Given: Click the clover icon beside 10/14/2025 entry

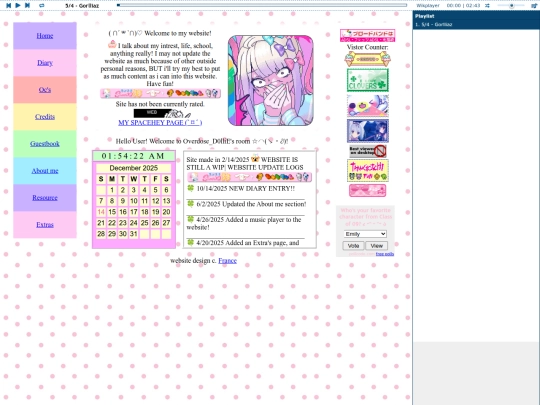Looking at the screenshot, I should (190, 188).
